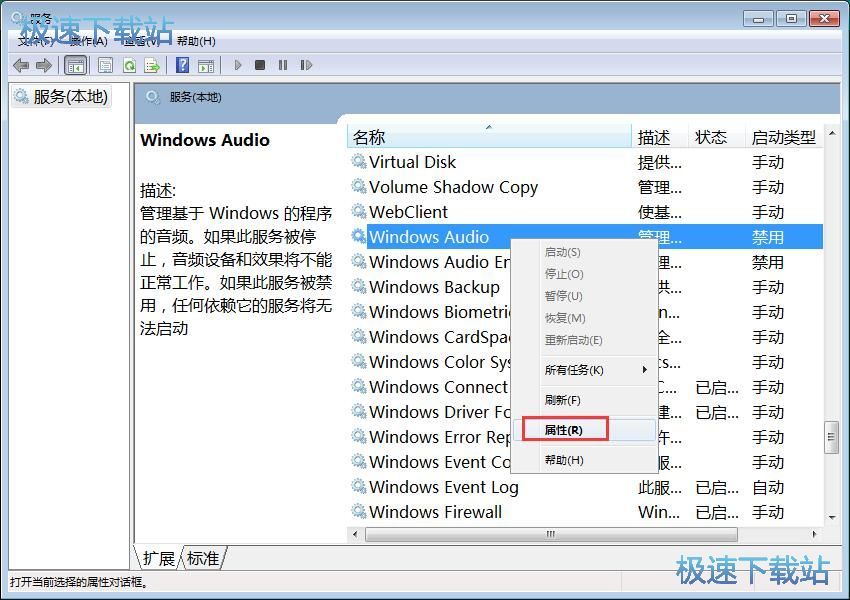Select the Windows Backup service

(x=434, y=286)
